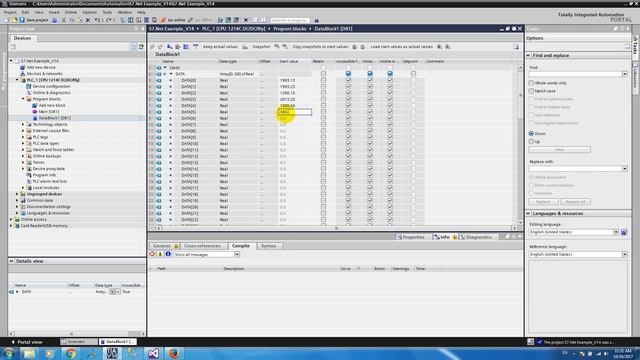
Task: Toggle Retain checkbox for DATA[0] row
Action: tap(323, 80)
